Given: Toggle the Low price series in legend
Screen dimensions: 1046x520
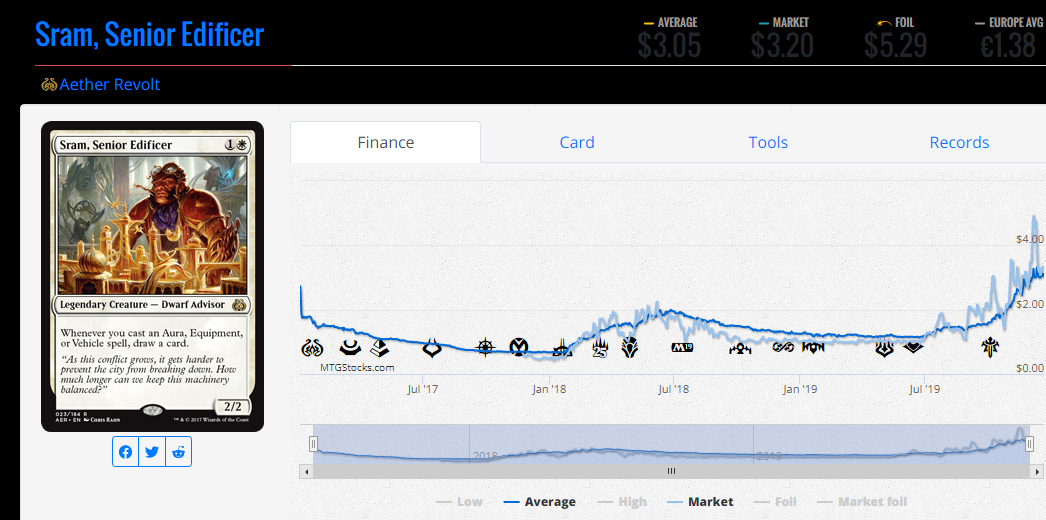Looking at the screenshot, I should (460, 501).
